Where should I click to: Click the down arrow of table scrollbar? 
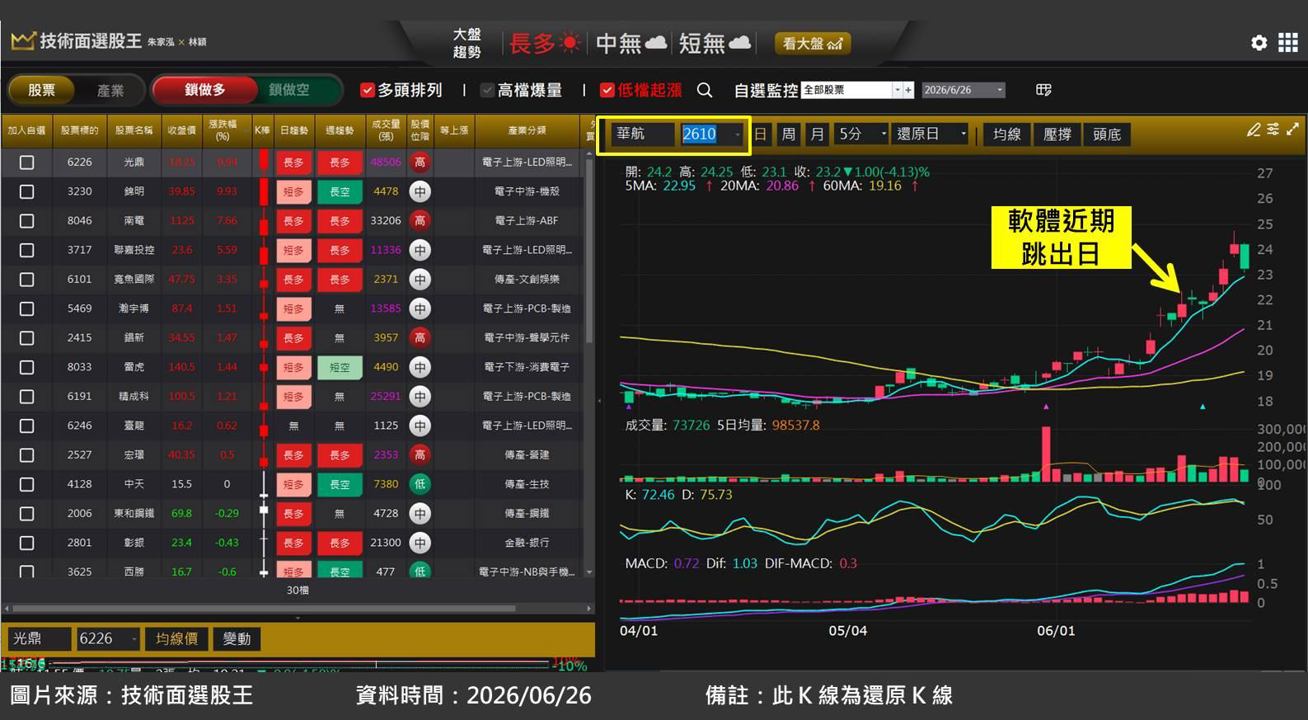point(589,572)
